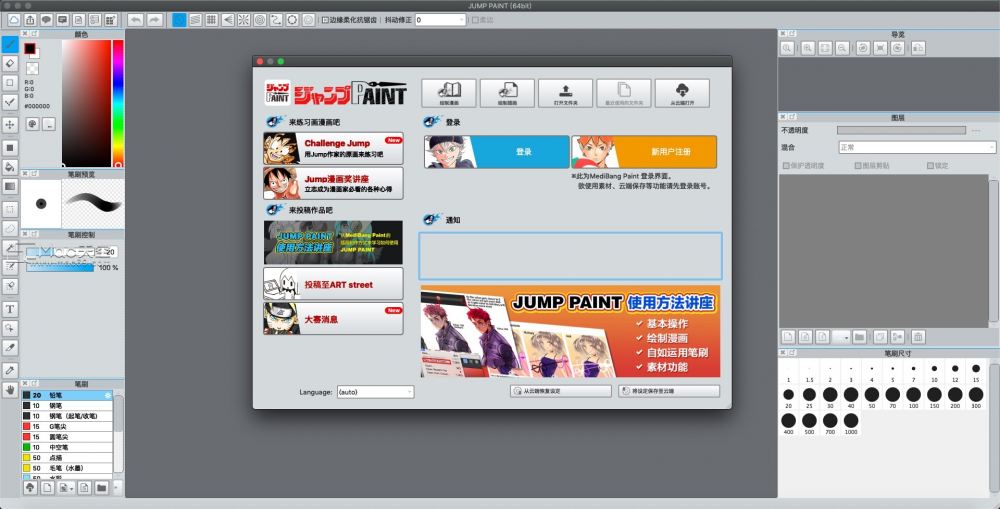The height and width of the screenshot is (509, 1000).
Task: Choose the concentric circle snap icon
Action: coord(260,20)
